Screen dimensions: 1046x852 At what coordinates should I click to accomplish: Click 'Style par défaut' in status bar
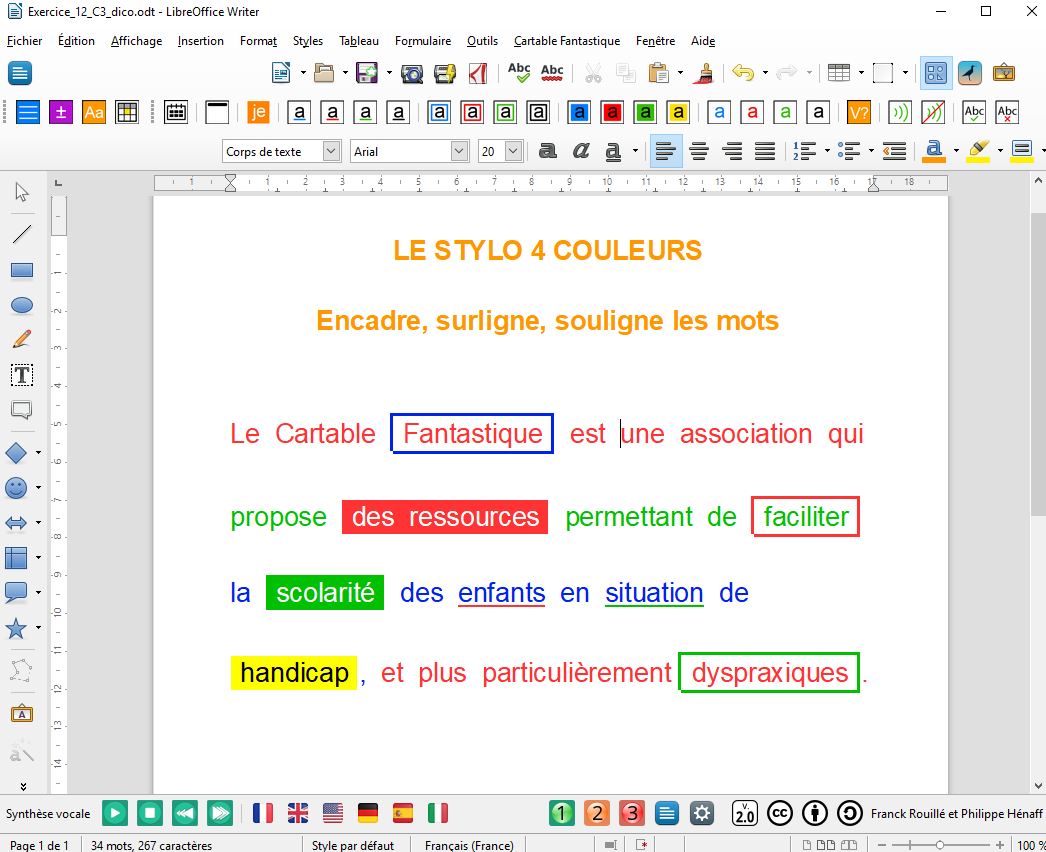click(353, 845)
